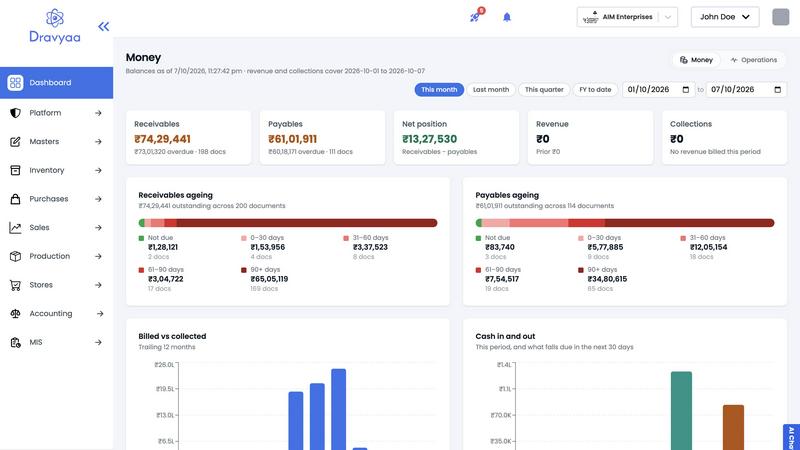The image size is (800, 450).
Task: Select the Last month filter
Action: 491,90
